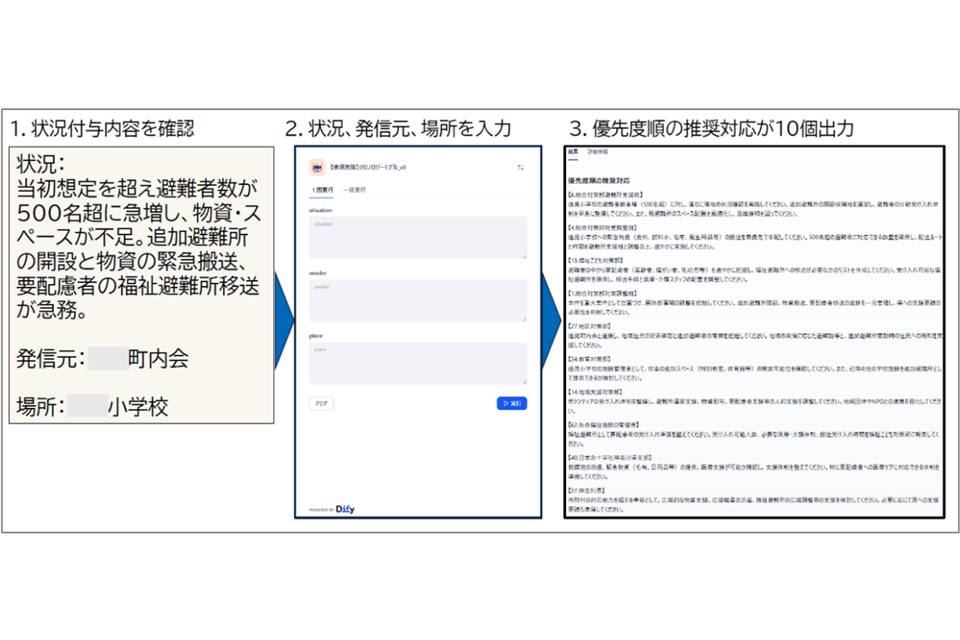960x640 pixels.
Task: Switch to the 一括実行 batch tab
Action: pyautogui.click(x=354, y=190)
